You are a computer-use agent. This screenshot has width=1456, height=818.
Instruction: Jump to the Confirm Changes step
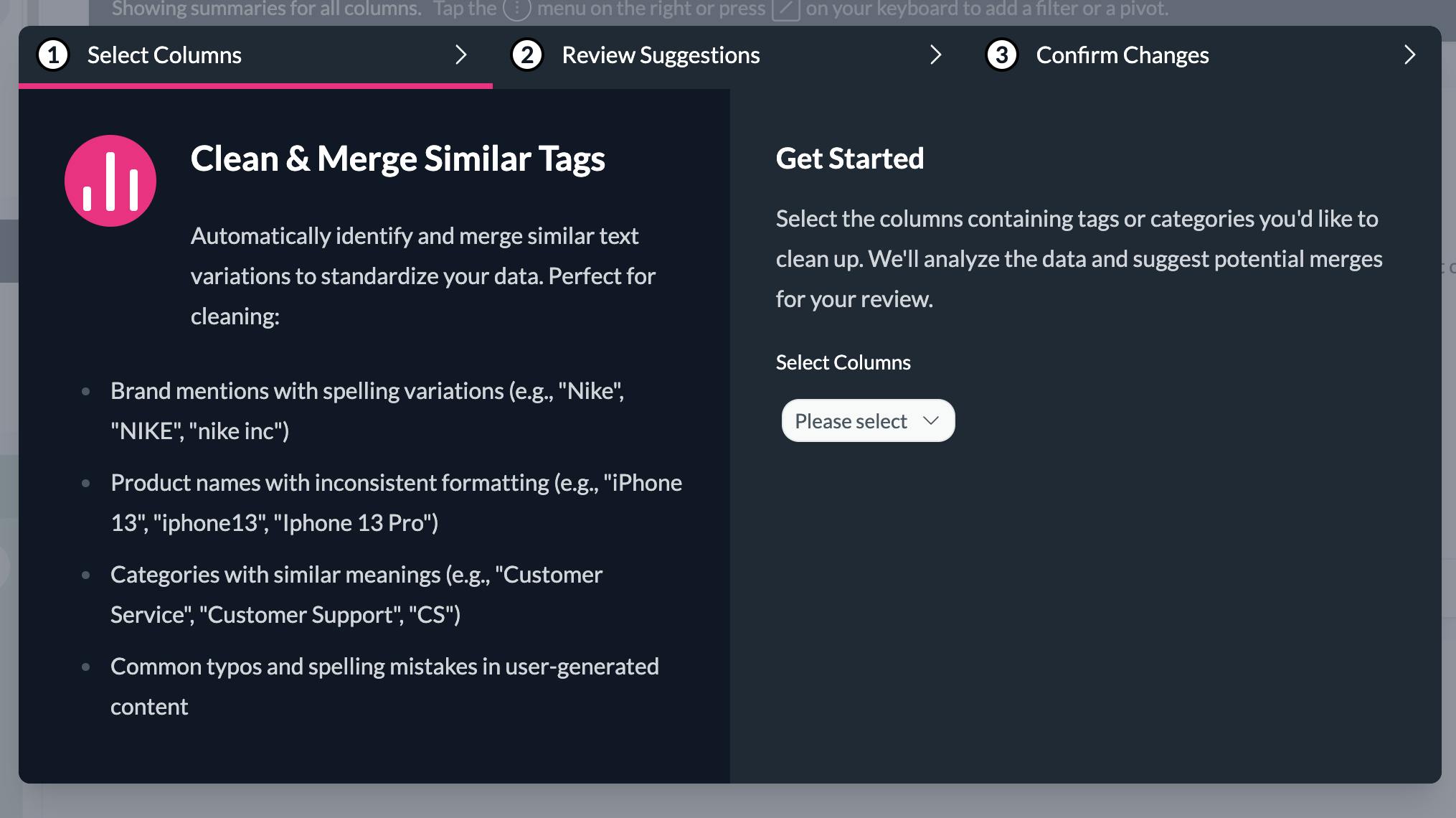coord(1122,55)
